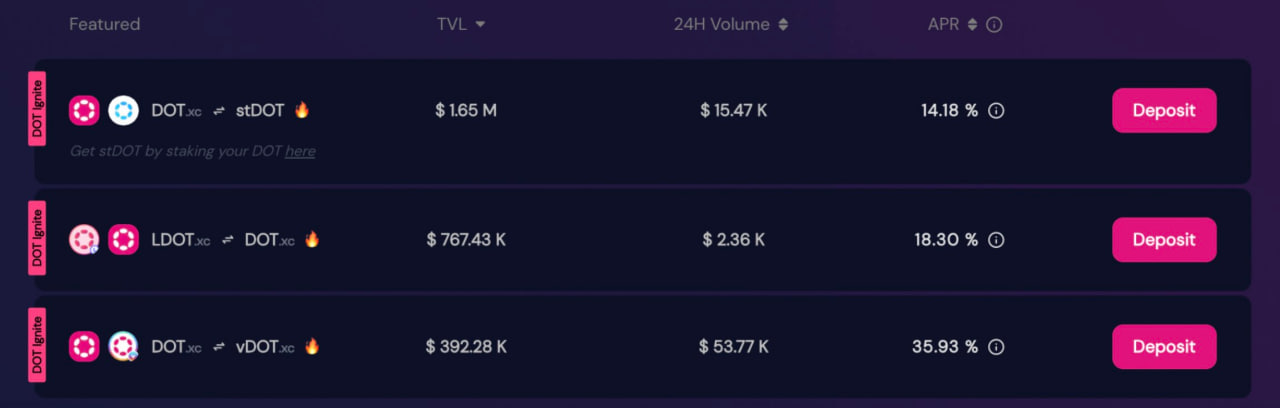Click the stDOT token icon
1280x408 pixels.
click(x=123, y=110)
